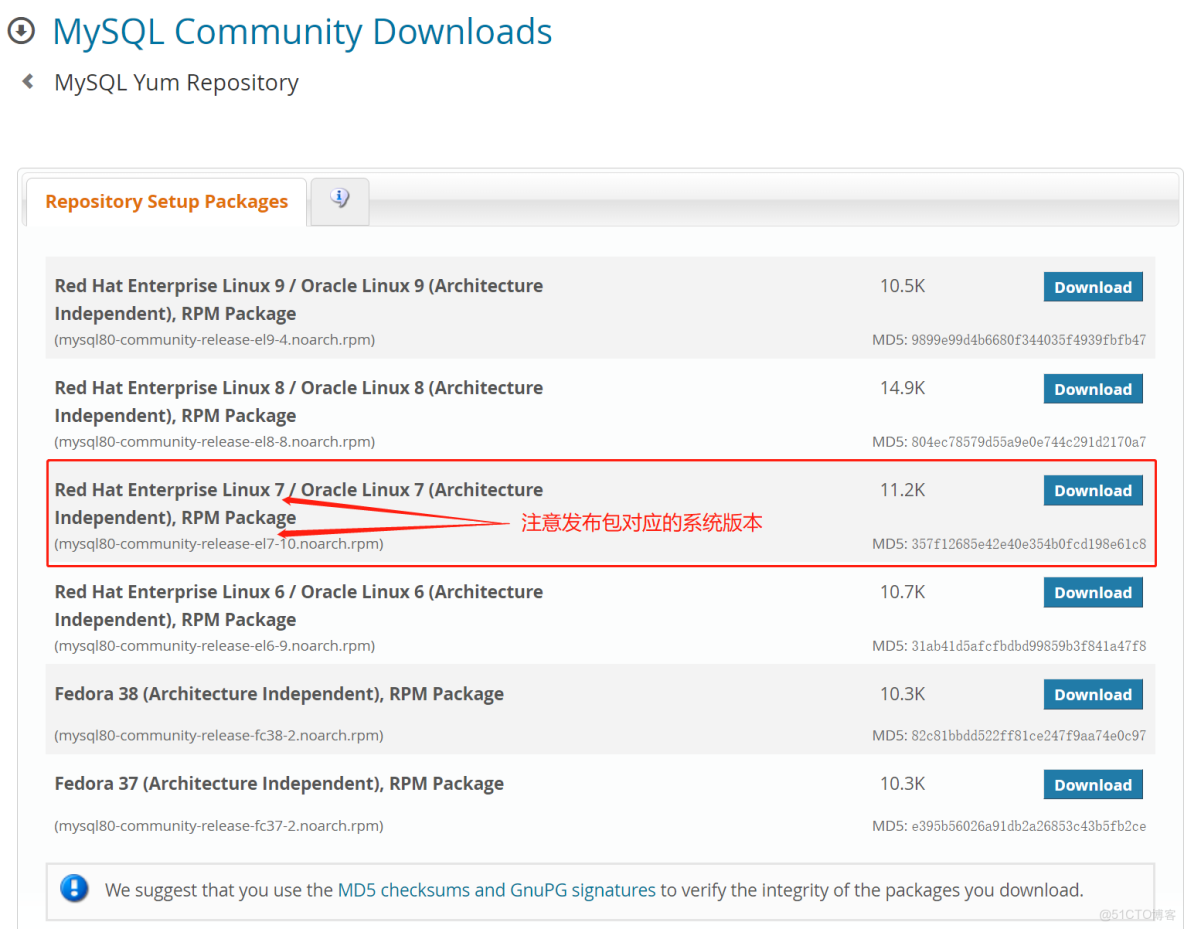
Task: Click the info icon tab next to Repository Setup Packages
Action: [339, 201]
